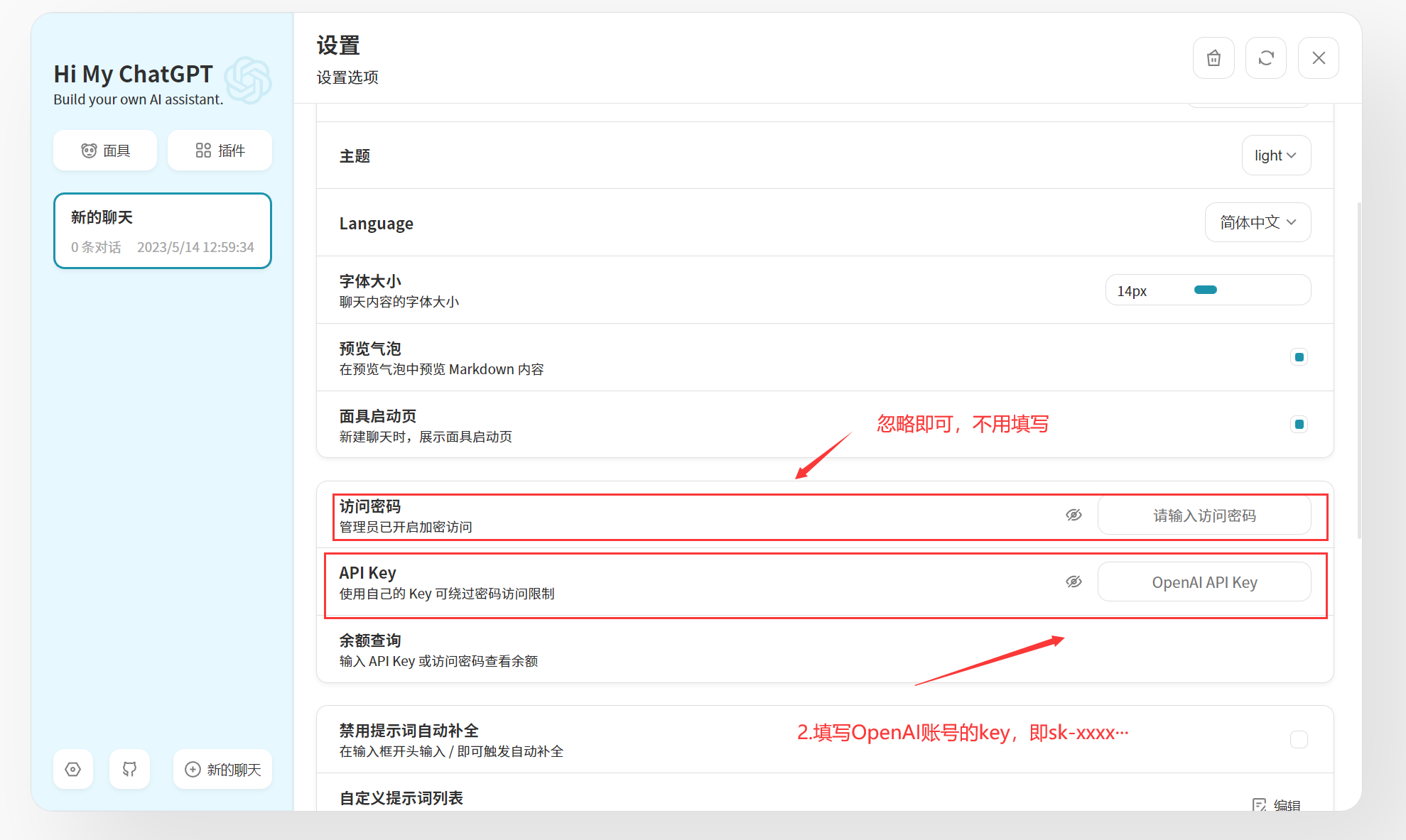Click the GitHub icon in sidebar
Screen dimensions: 1406x840
click(129, 769)
